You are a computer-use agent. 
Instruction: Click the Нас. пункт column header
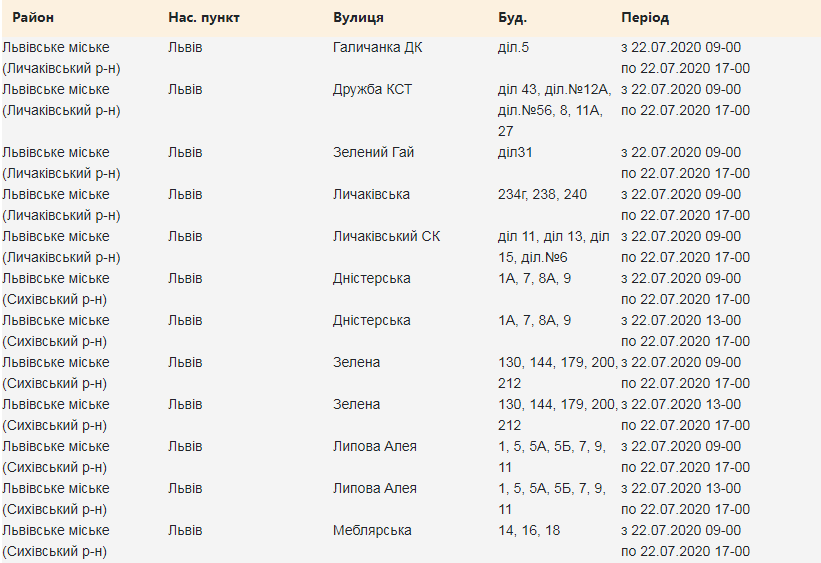click(204, 18)
